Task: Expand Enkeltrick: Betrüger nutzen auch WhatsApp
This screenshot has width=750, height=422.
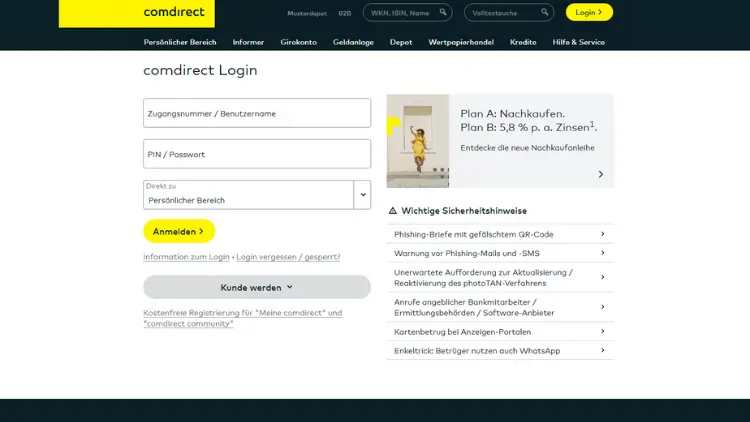Action: pyautogui.click(x=500, y=351)
